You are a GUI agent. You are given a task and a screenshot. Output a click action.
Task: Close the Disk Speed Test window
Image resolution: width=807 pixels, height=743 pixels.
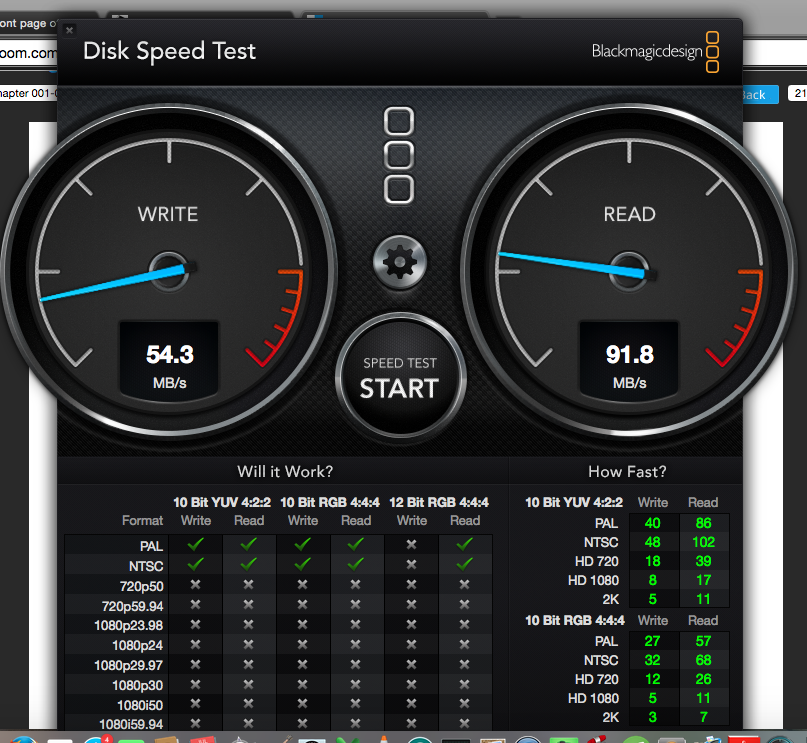point(69,30)
